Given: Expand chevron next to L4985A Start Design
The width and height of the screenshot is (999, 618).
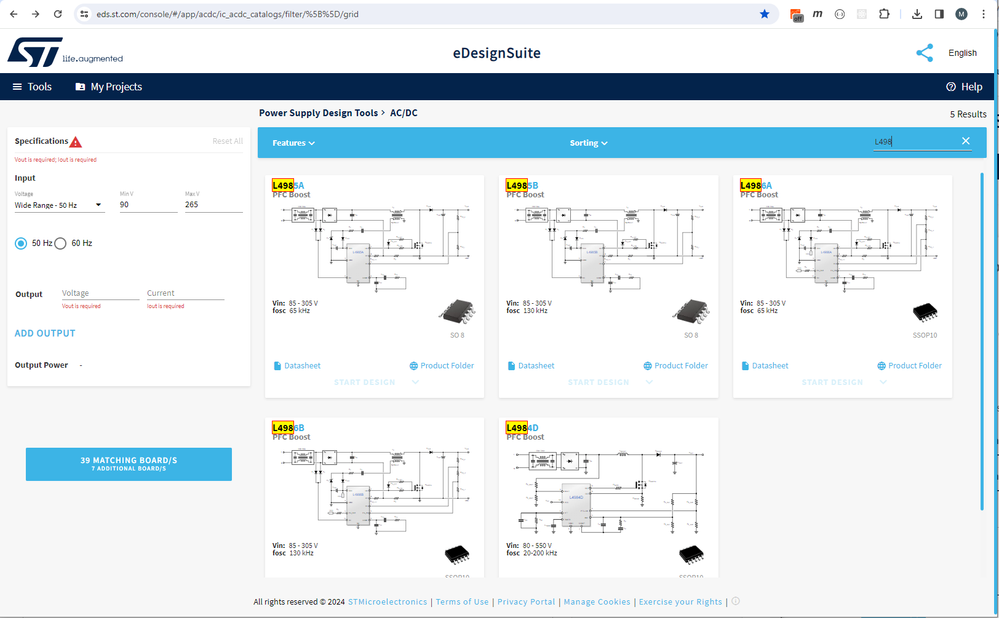Looking at the screenshot, I should 415,382.
